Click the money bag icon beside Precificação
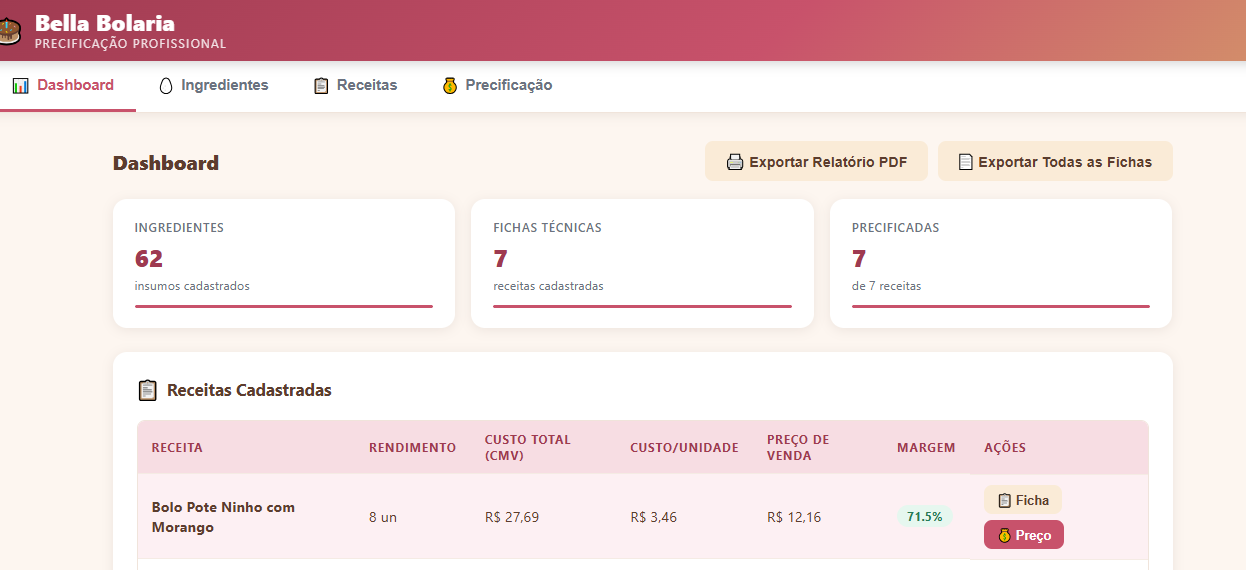Image resolution: width=1246 pixels, height=570 pixels. (x=450, y=86)
